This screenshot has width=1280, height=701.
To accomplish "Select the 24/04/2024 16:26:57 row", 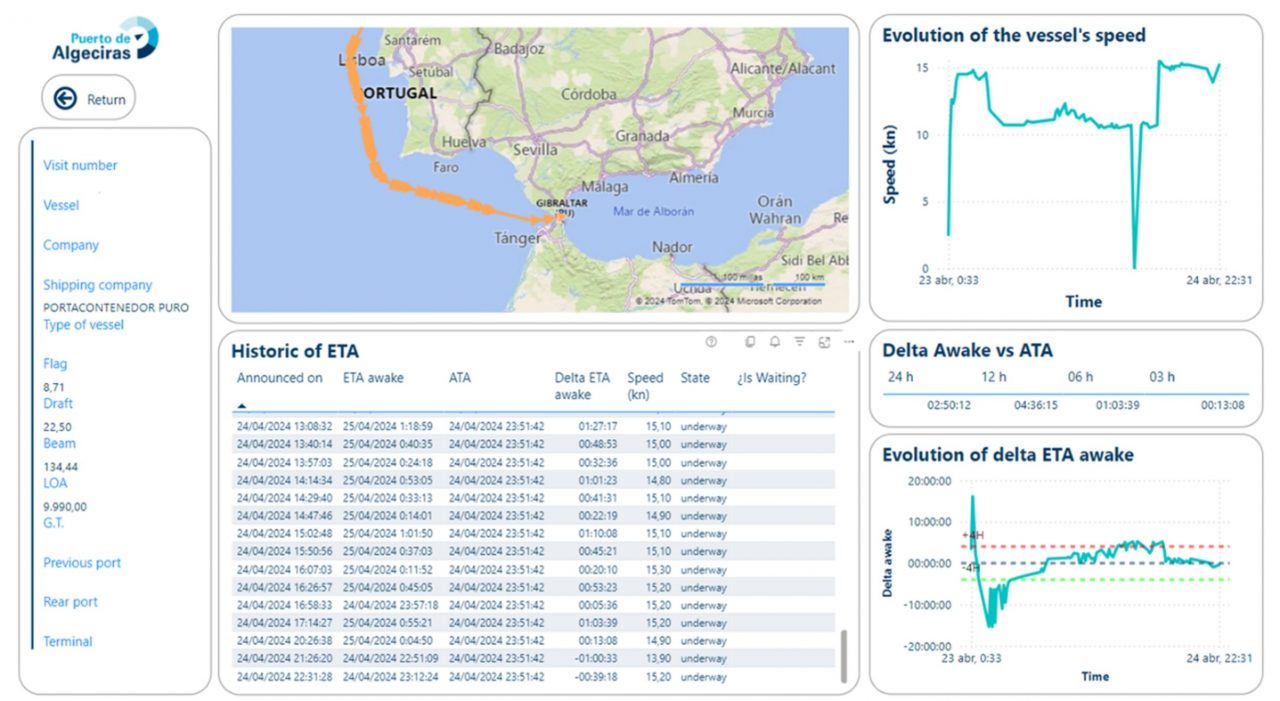I will pos(534,587).
